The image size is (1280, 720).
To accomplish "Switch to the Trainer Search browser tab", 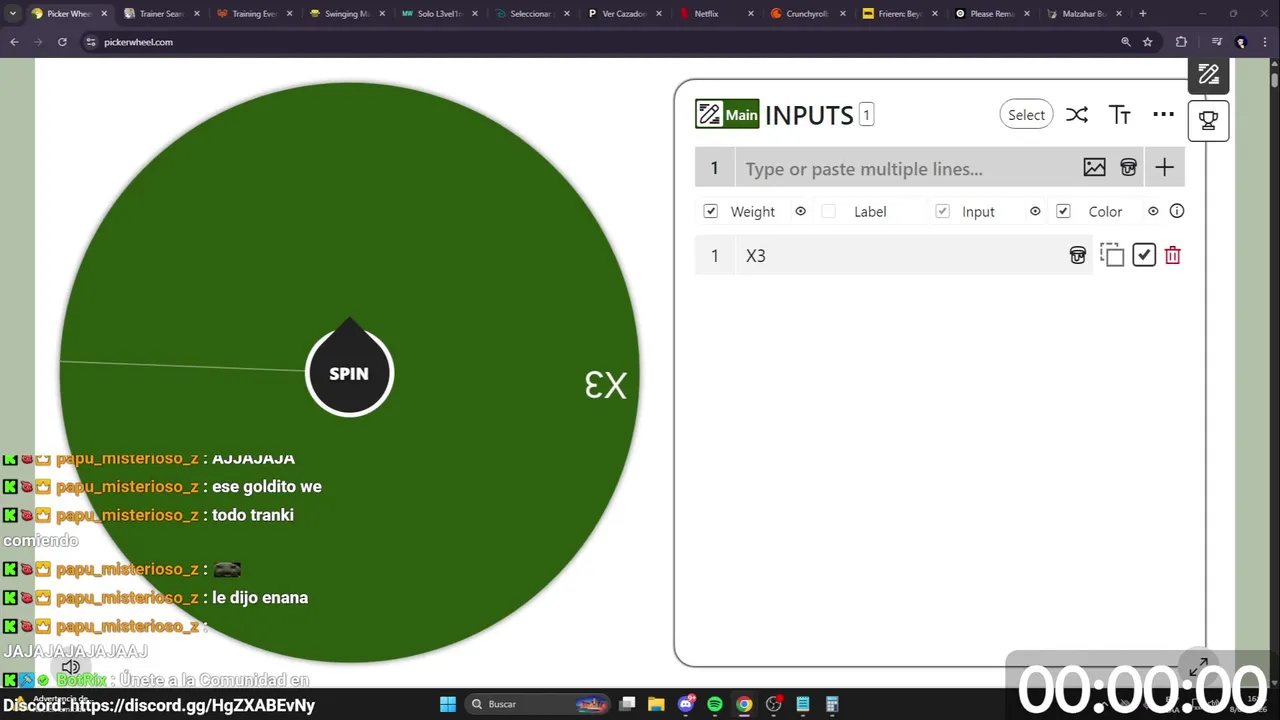I will coord(160,14).
